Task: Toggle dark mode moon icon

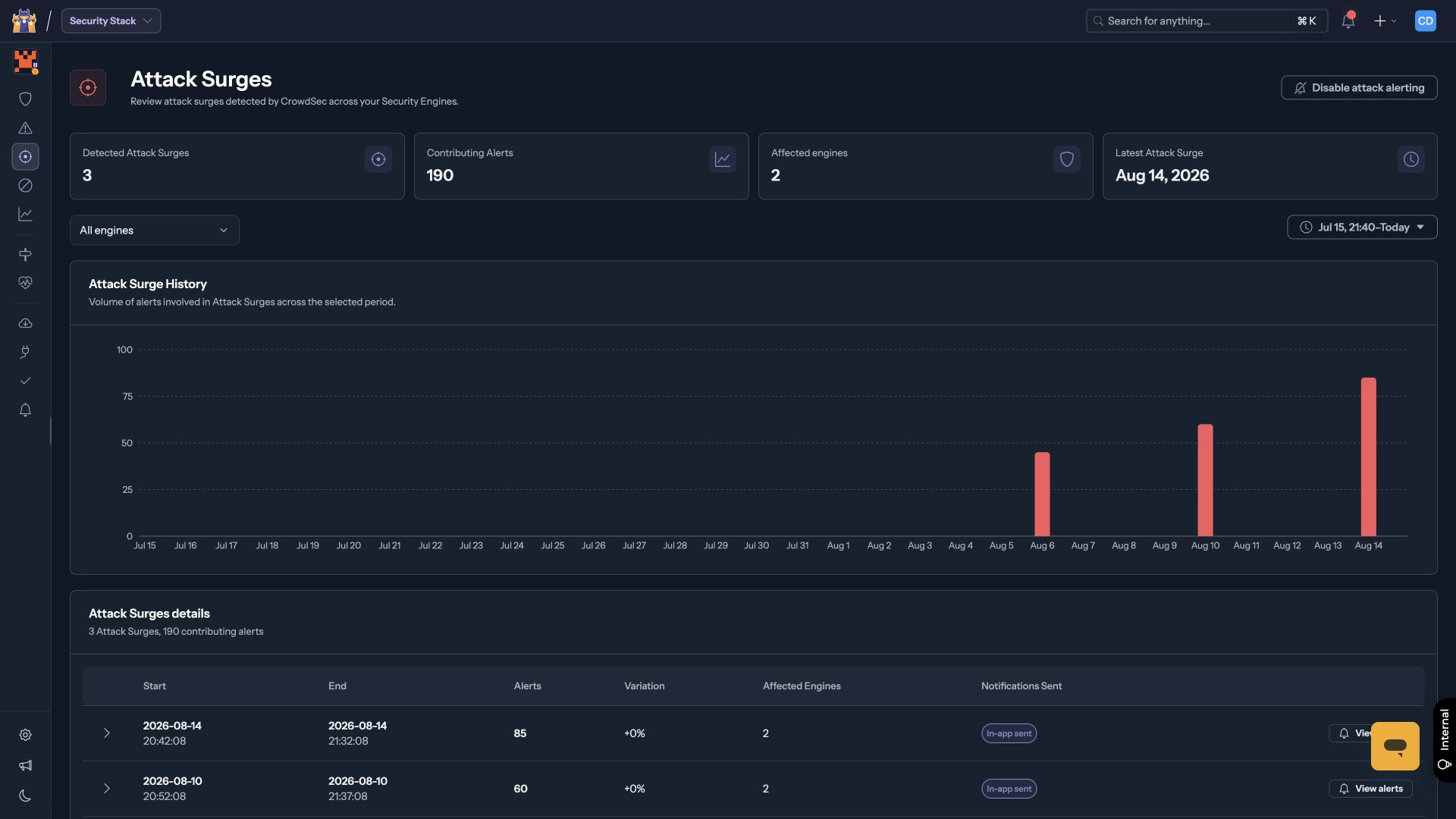Action: (25, 795)
